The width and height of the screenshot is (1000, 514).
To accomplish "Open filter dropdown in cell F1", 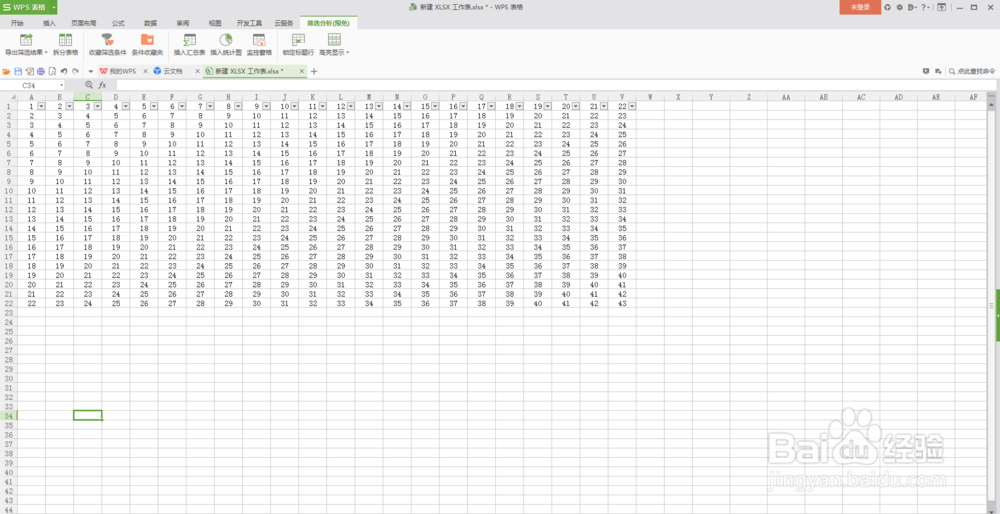I will pyautogui.click(x=182, y=106).
